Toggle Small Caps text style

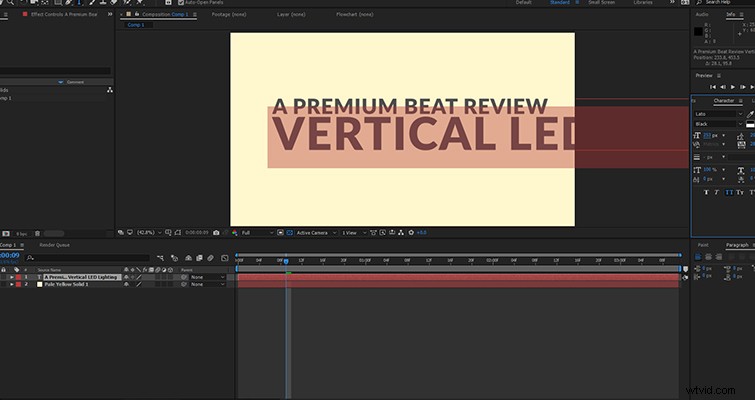[740, 193]
